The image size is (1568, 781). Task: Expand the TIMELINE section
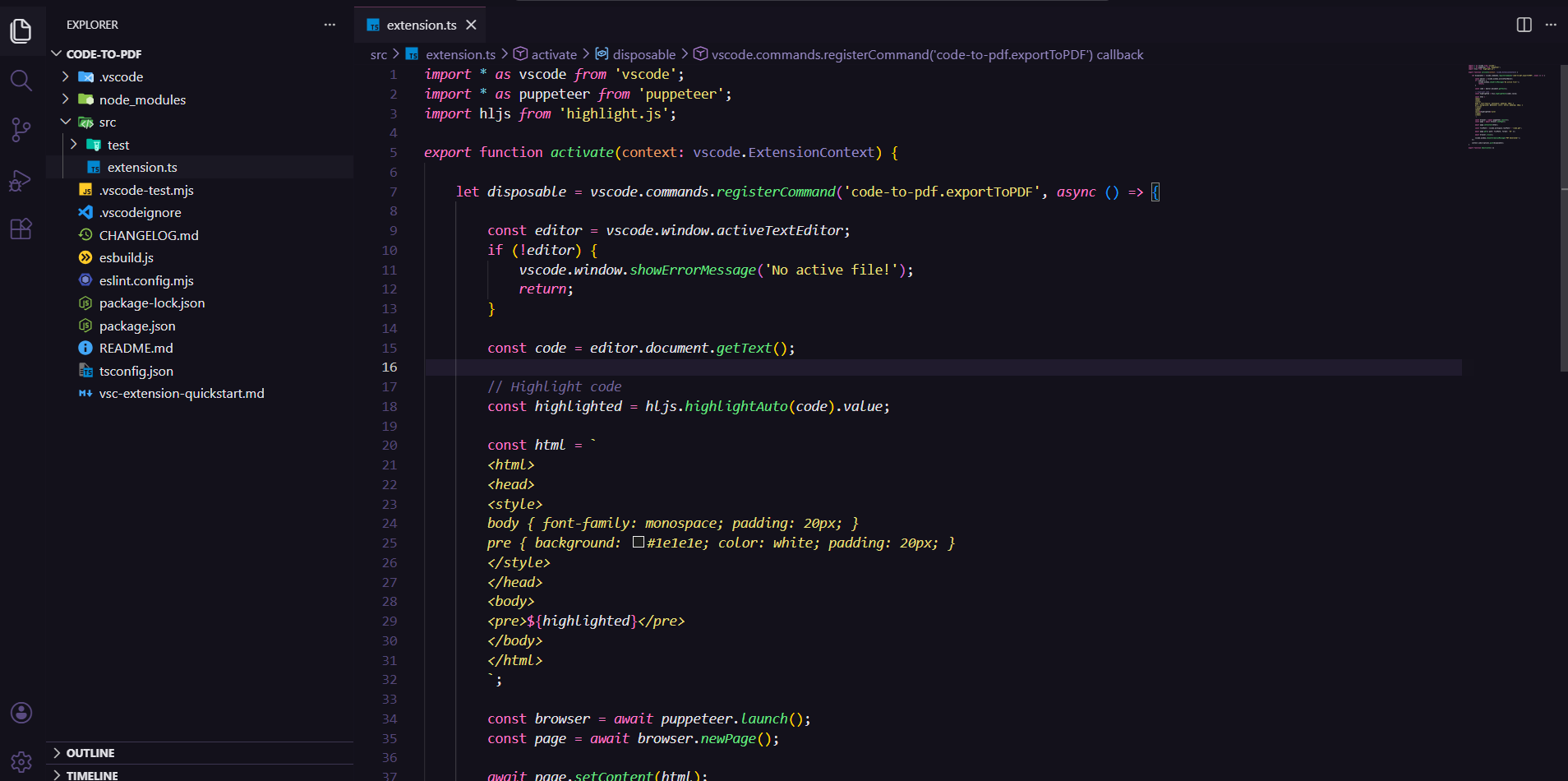click(x=200, y=774)
